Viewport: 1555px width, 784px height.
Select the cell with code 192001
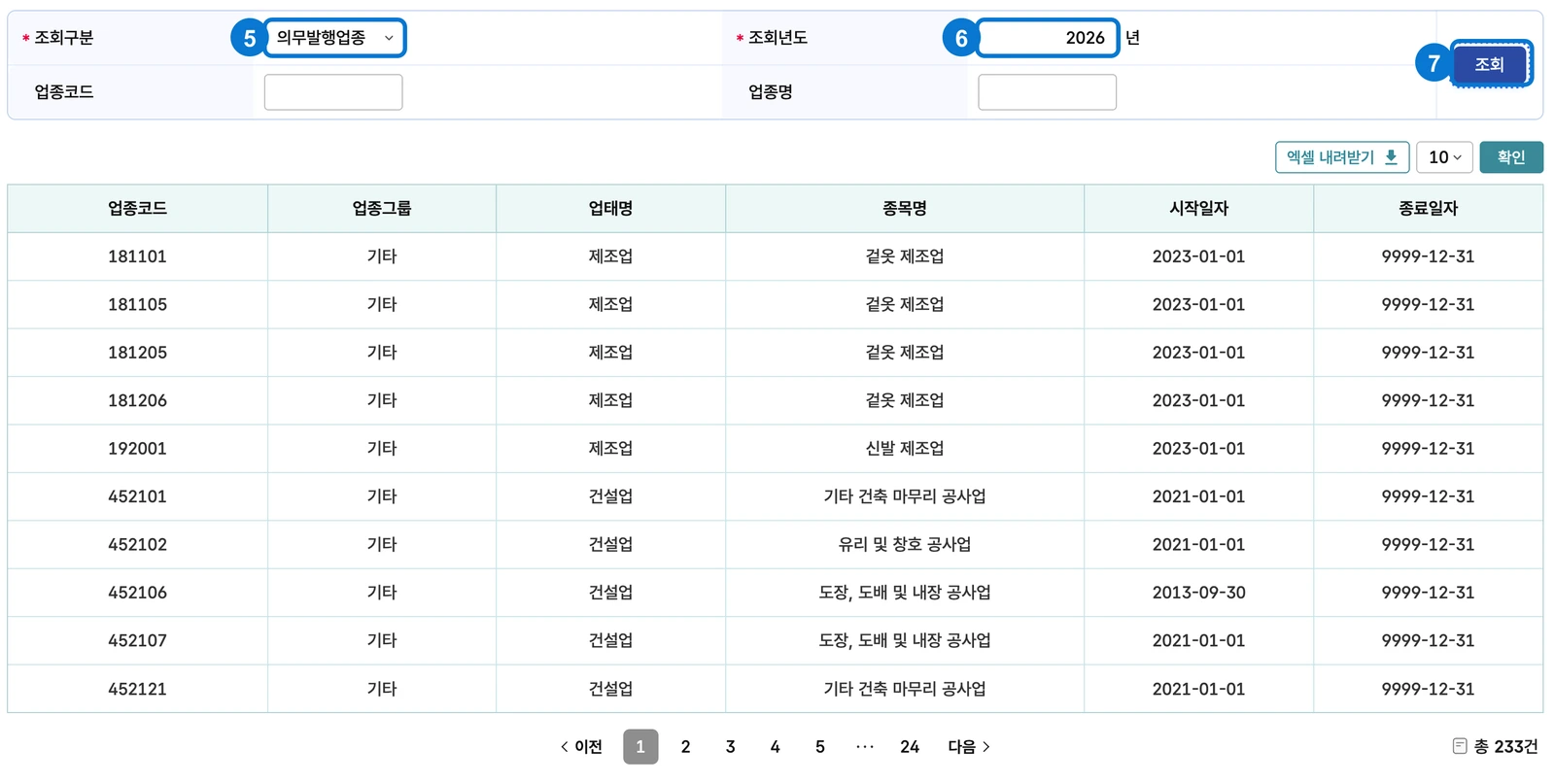(137, 449)
